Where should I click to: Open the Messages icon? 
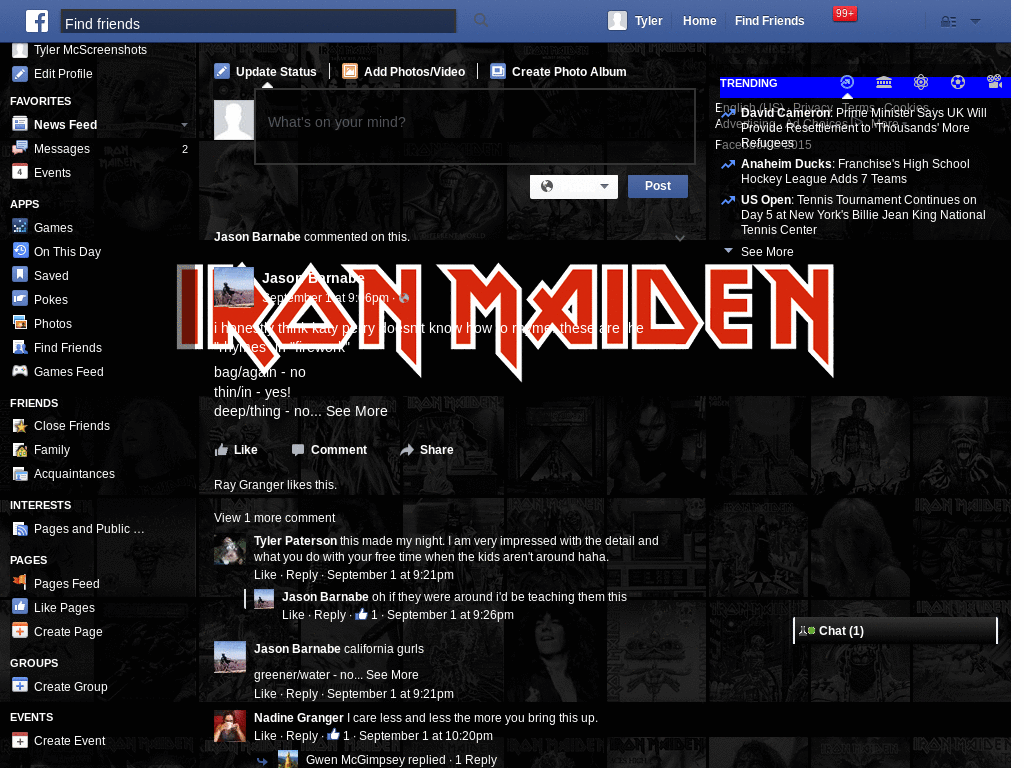pos(20,148)
